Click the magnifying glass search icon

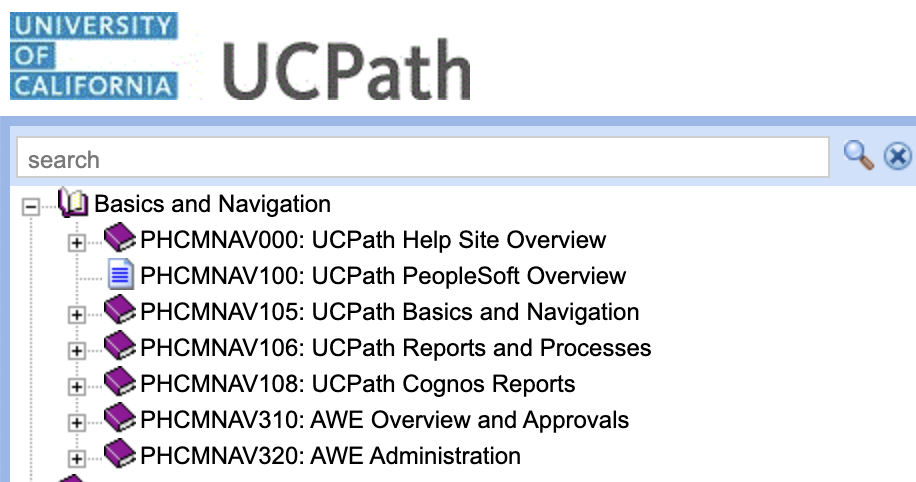click(859, 155)
